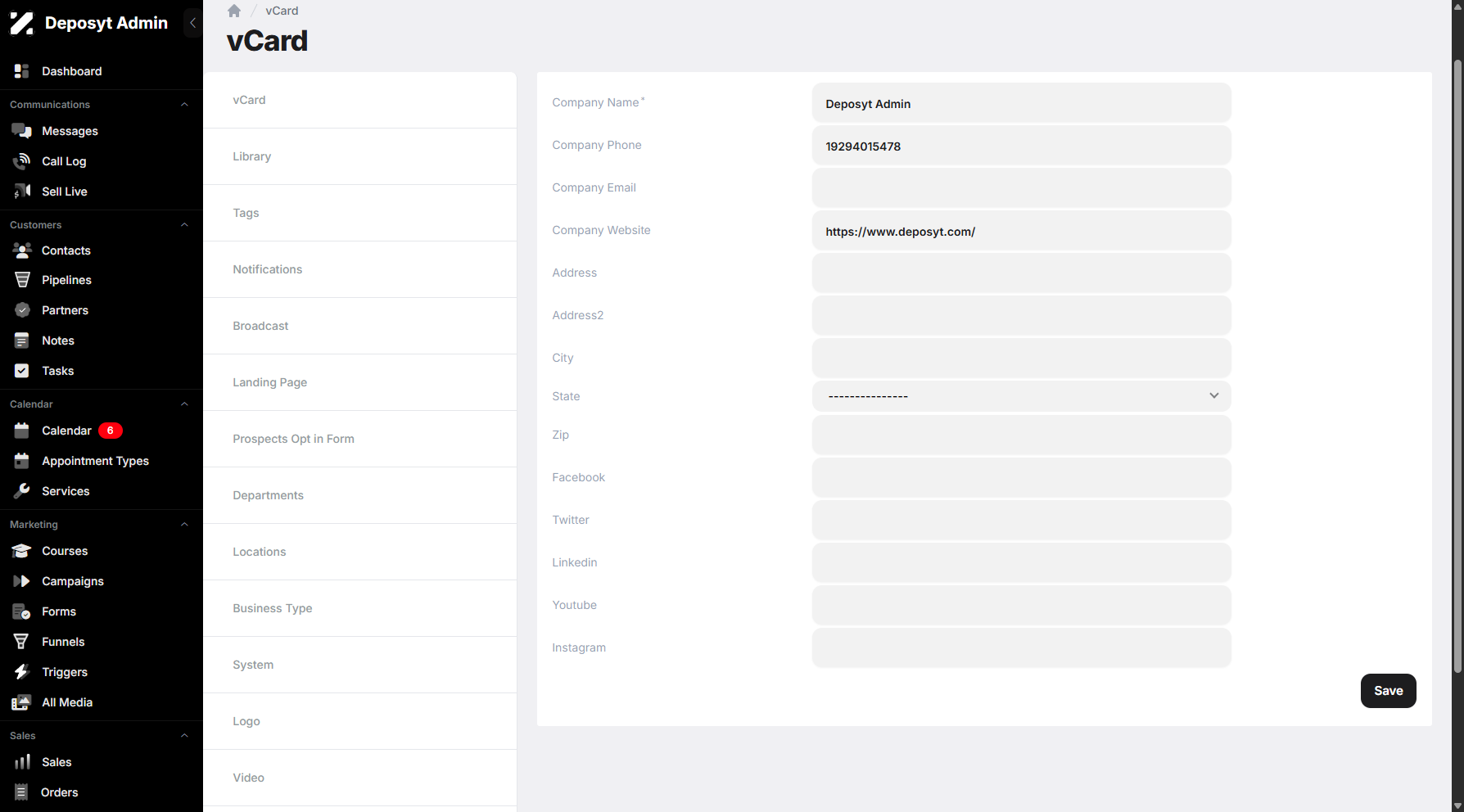This screenshot has width=1464, height=812.
Task: Click the Address2 input field
Action: pyautogui.click(x=1021, y=316)
